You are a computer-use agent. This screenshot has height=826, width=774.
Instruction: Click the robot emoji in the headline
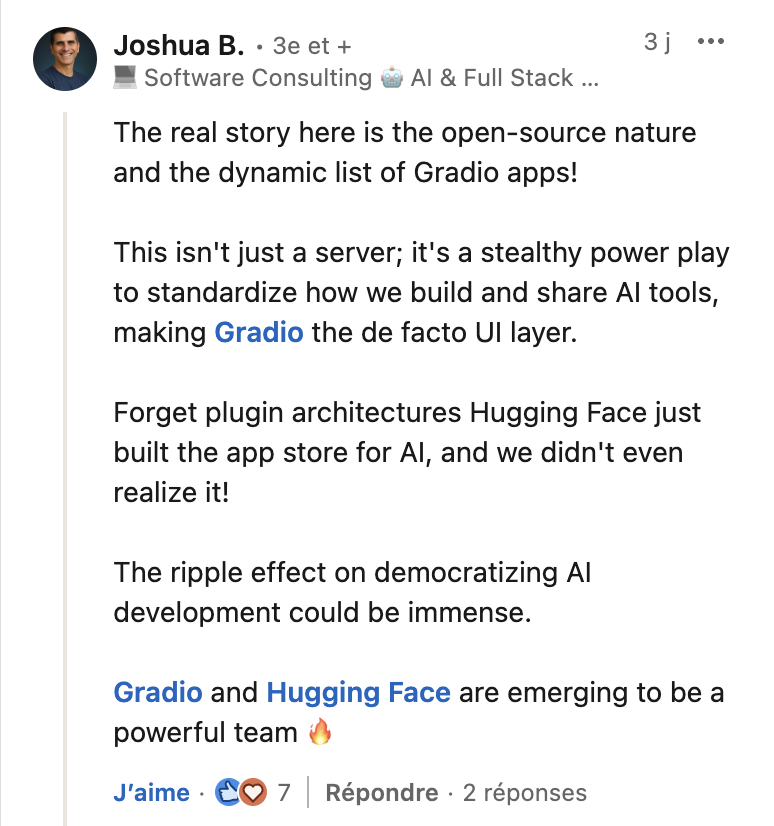[392, 78]
